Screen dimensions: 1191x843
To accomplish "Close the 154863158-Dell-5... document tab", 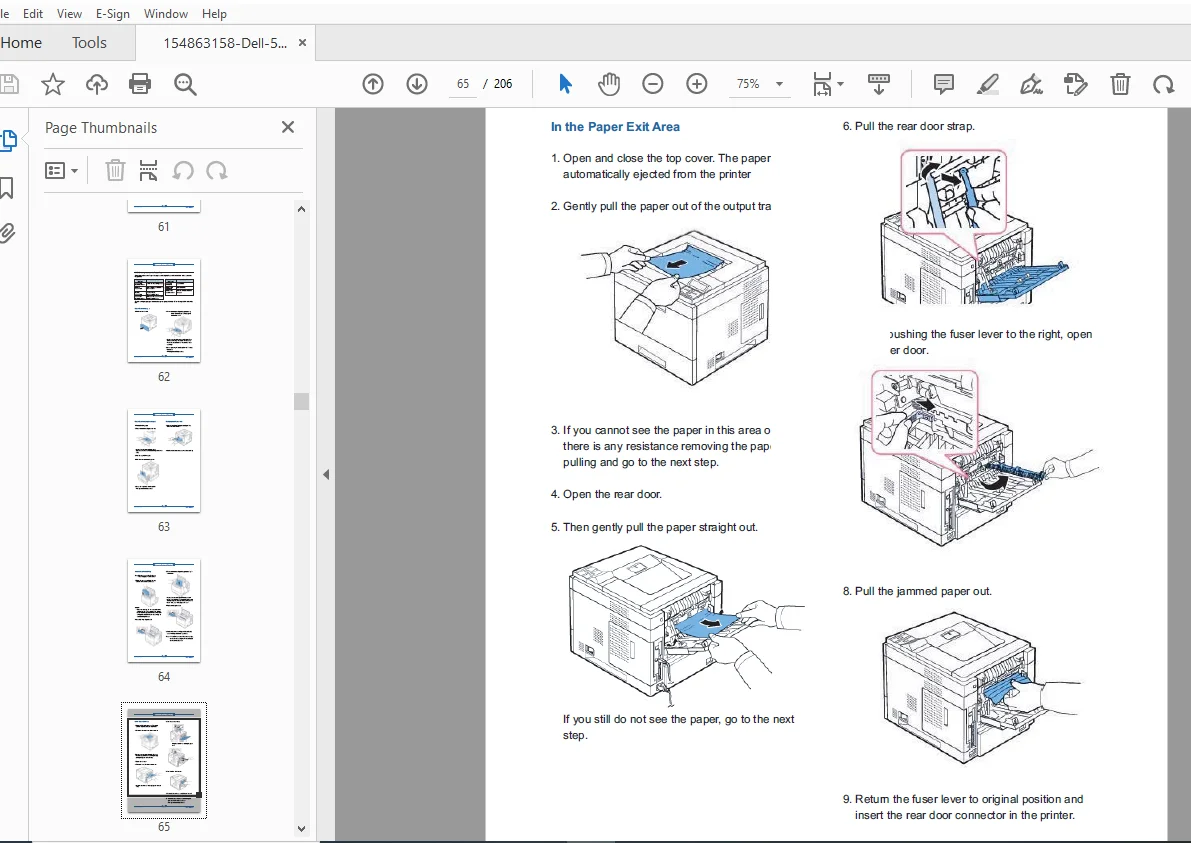I will click(x=302, y=43).
